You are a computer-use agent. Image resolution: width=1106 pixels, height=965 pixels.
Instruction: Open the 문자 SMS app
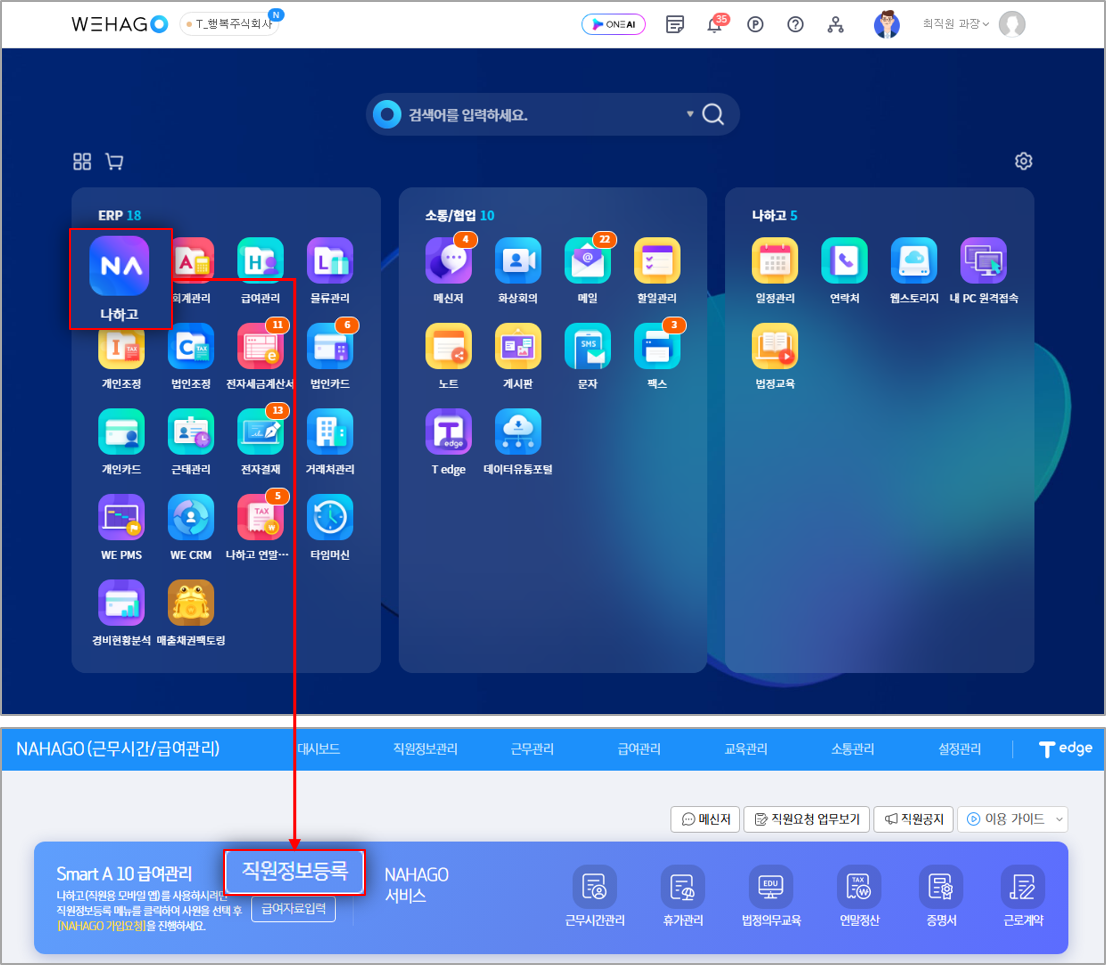(588, 346)
